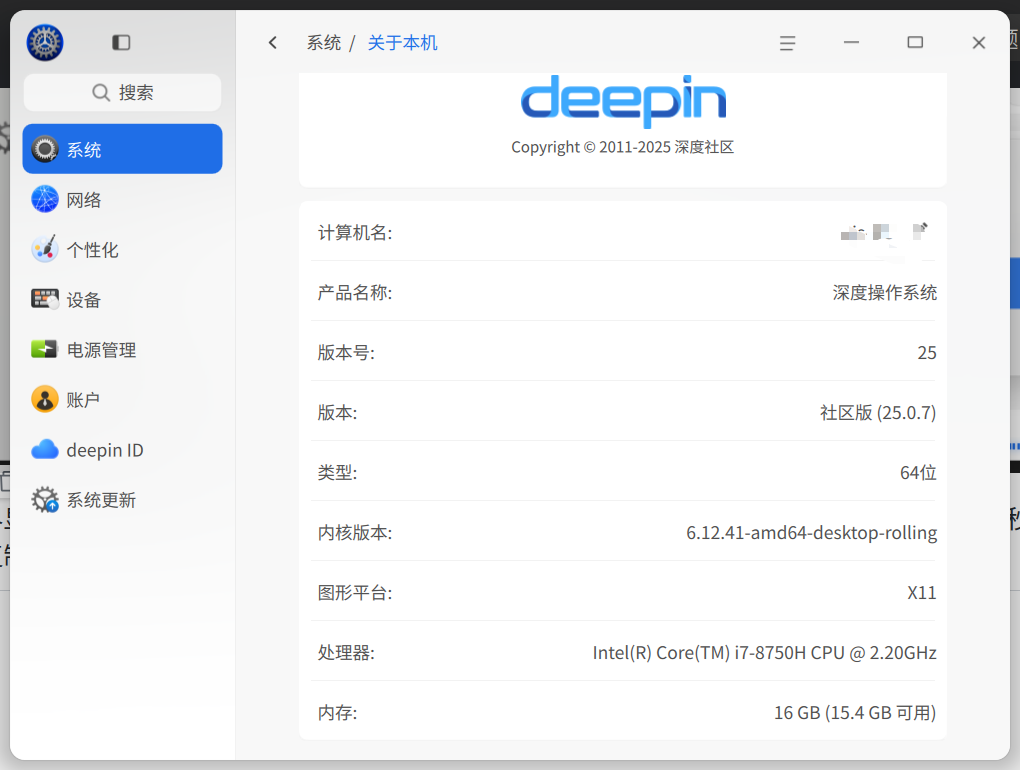Focus the 搜索 search field
The width and height of the screenshot is (1020, 770).
122,92
